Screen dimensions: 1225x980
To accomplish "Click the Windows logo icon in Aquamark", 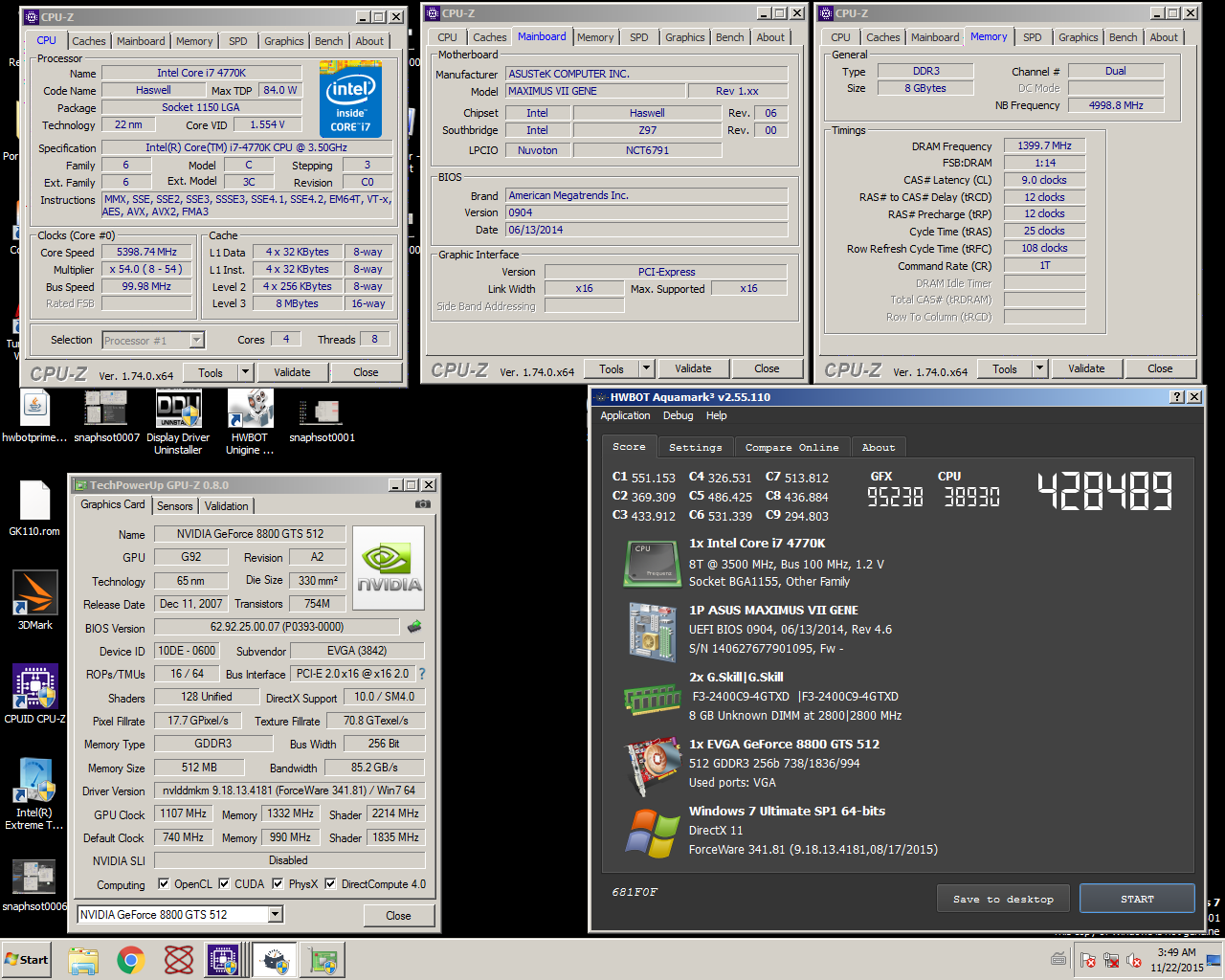I will coord(652,833).
